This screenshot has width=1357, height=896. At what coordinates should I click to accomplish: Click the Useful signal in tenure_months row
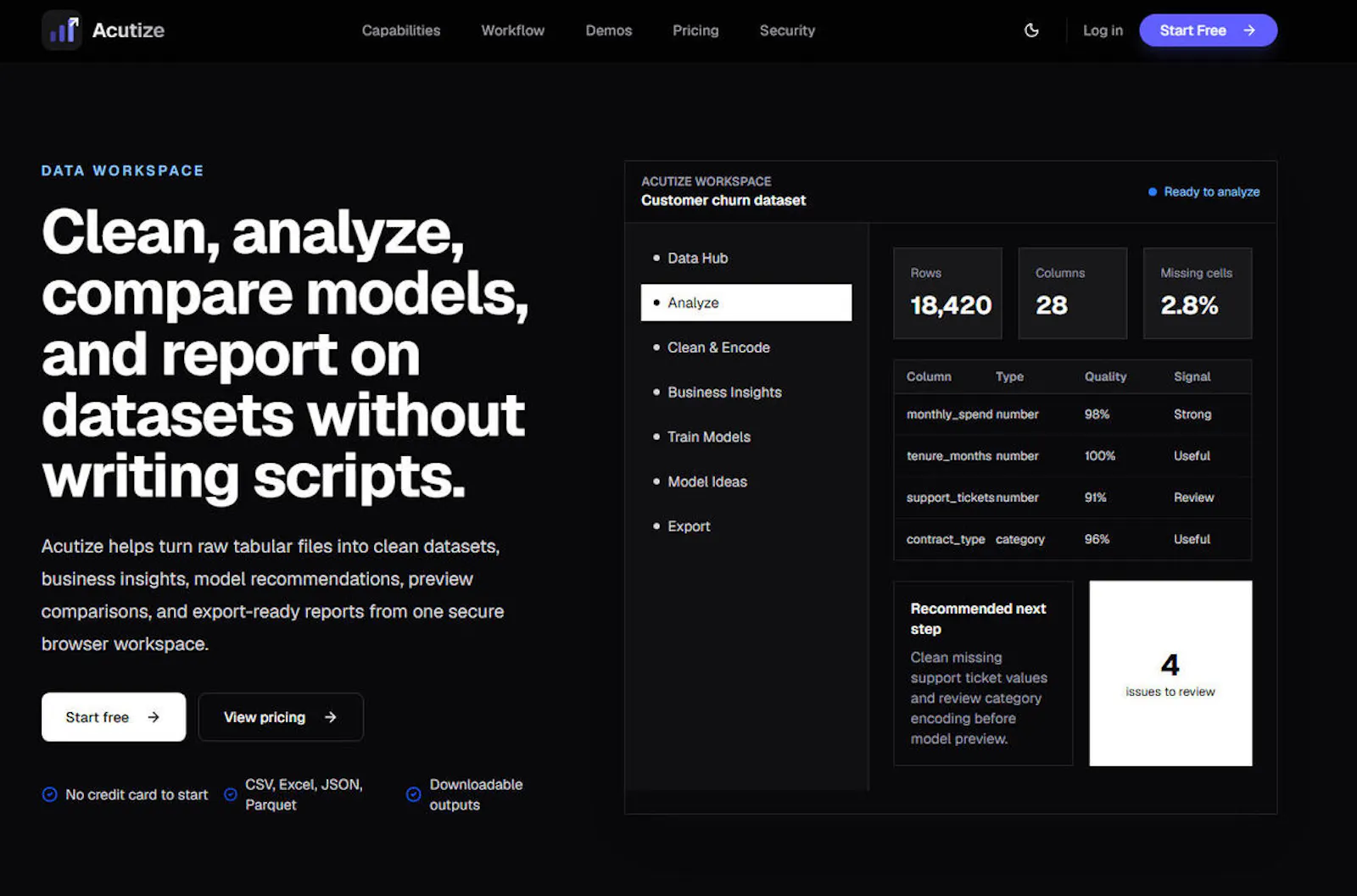[x=1192, y=456]
